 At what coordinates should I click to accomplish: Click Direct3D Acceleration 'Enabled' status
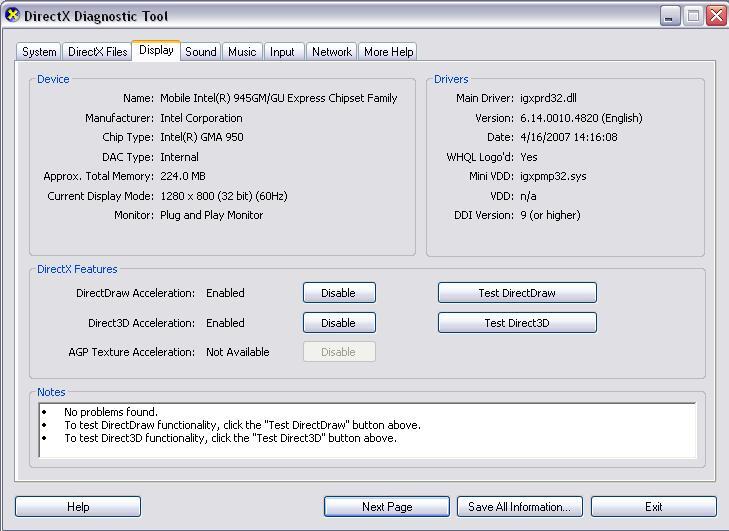click(225, 323)
